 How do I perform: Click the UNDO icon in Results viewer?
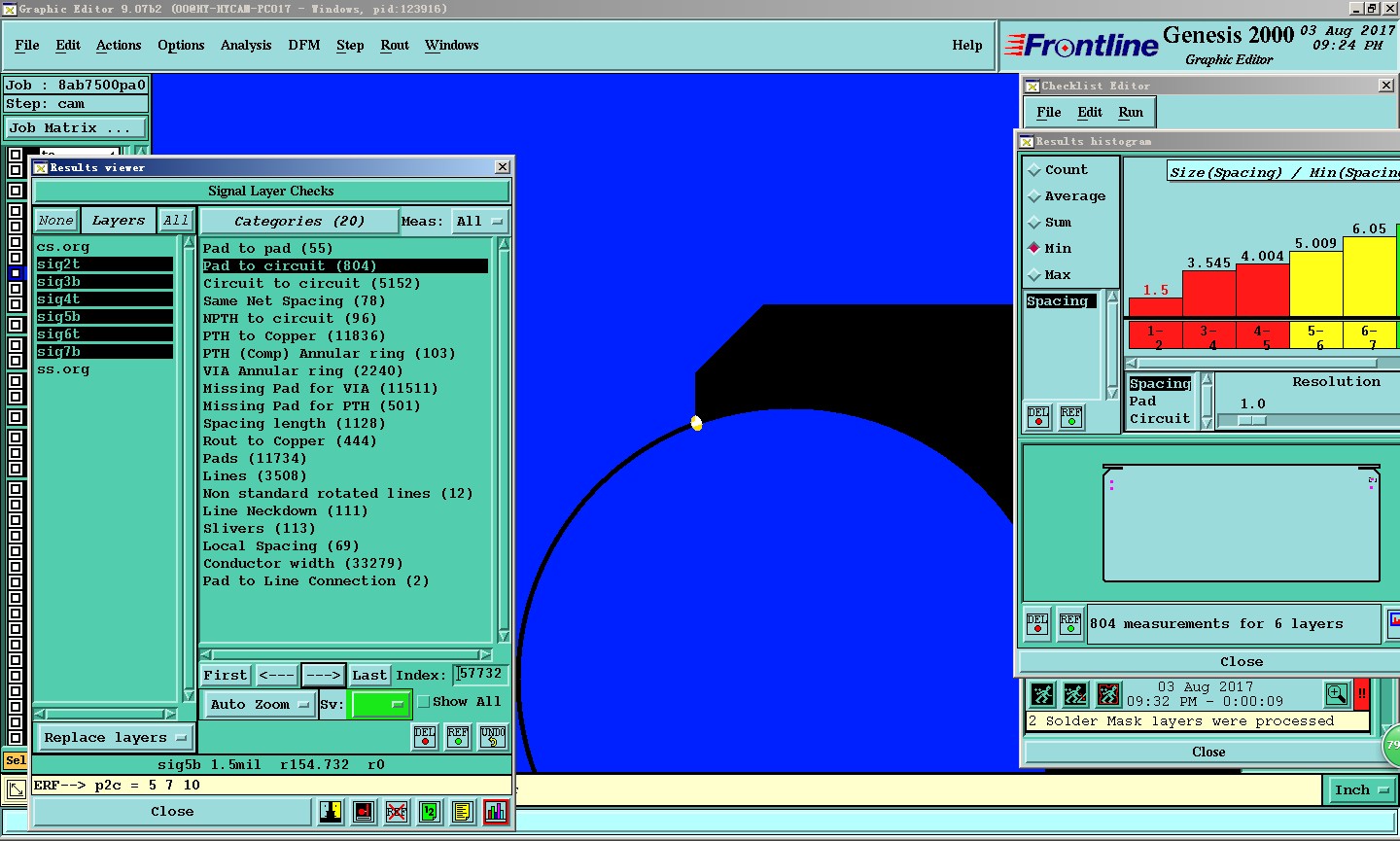[x=493, y=737]
